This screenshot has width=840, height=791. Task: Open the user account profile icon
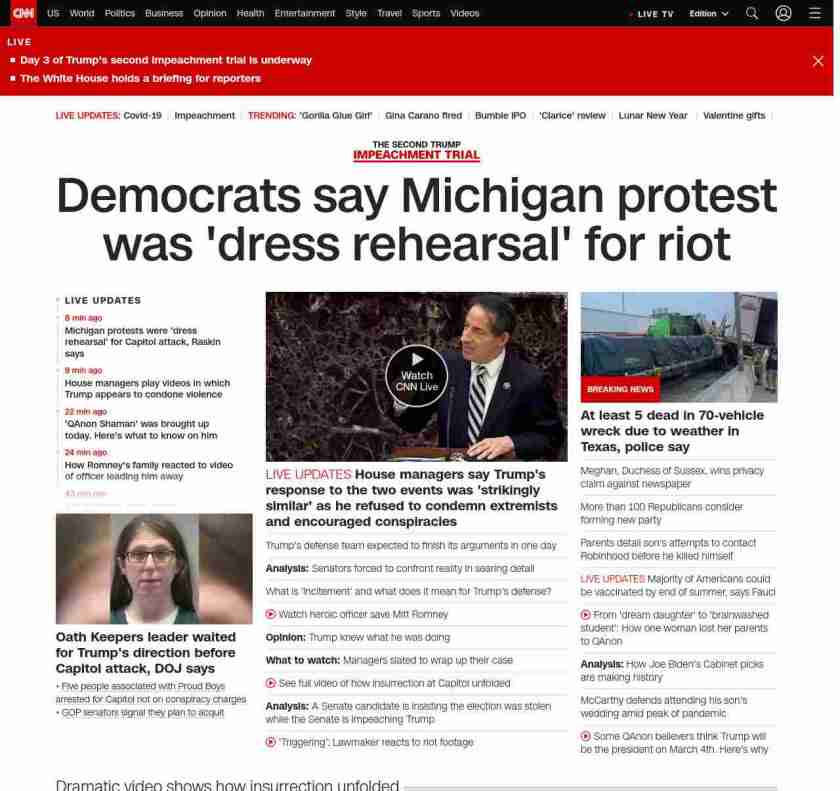click(x=783, y=13)
